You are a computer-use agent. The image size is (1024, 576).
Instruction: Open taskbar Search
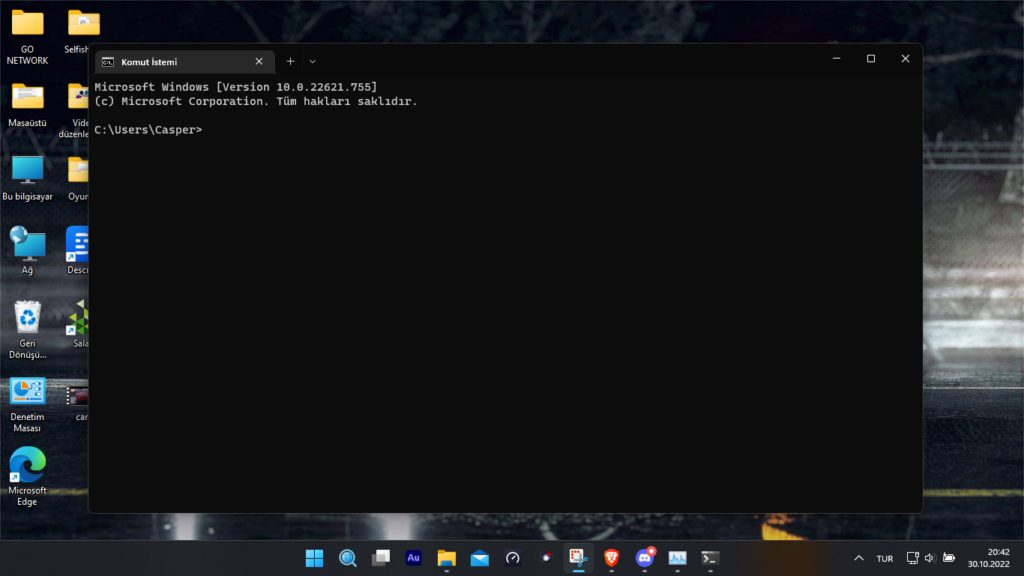coord(347,558)
